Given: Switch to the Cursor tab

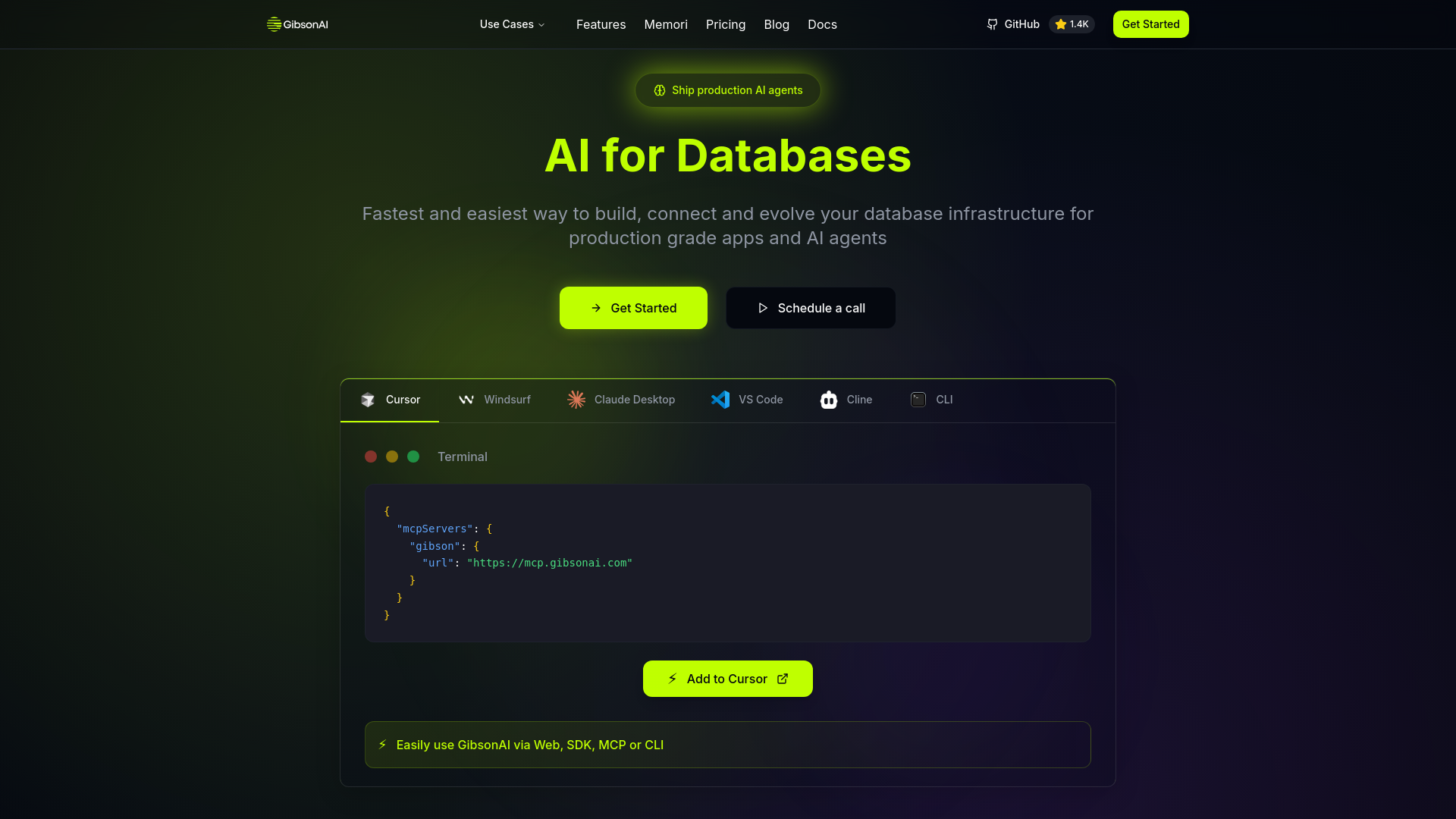Looking at the screenshot, I should click(390, 400).
